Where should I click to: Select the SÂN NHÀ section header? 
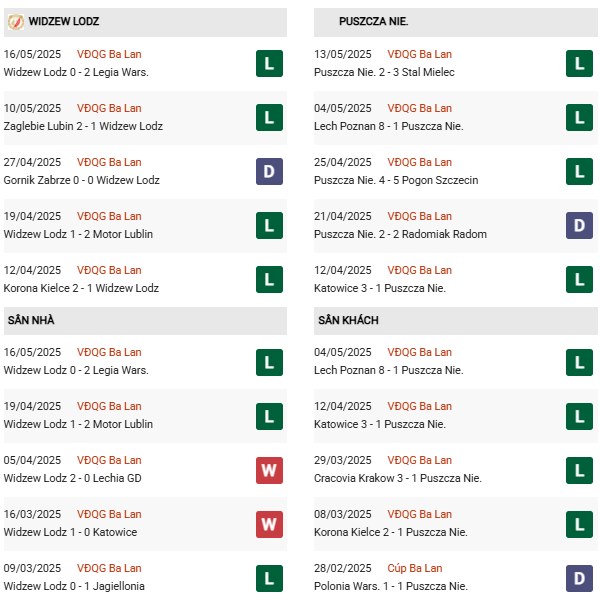[x=145, y=321]
